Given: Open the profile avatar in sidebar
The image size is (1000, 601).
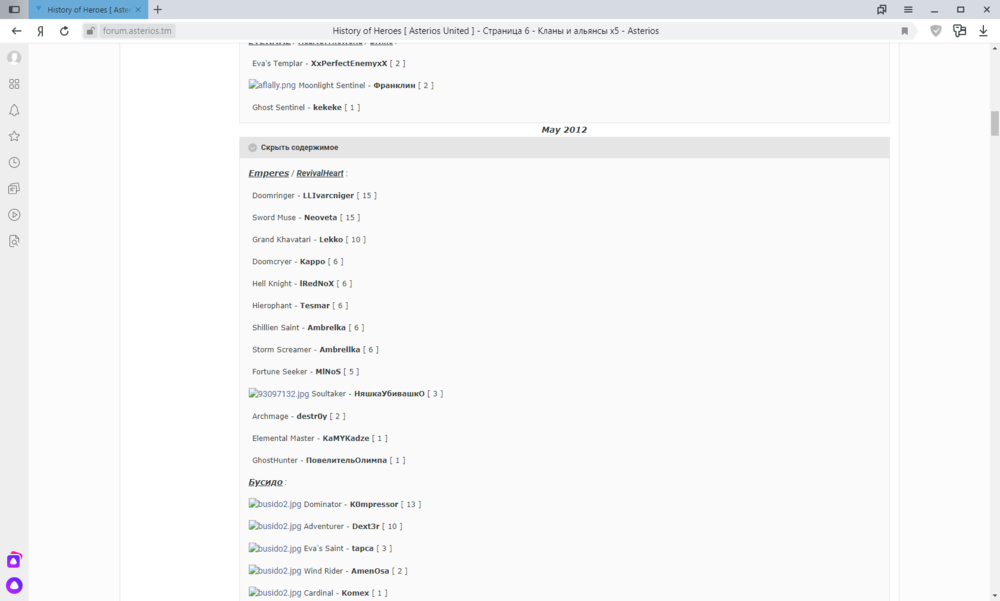Looking at the screenshot, I should [14, 57].
